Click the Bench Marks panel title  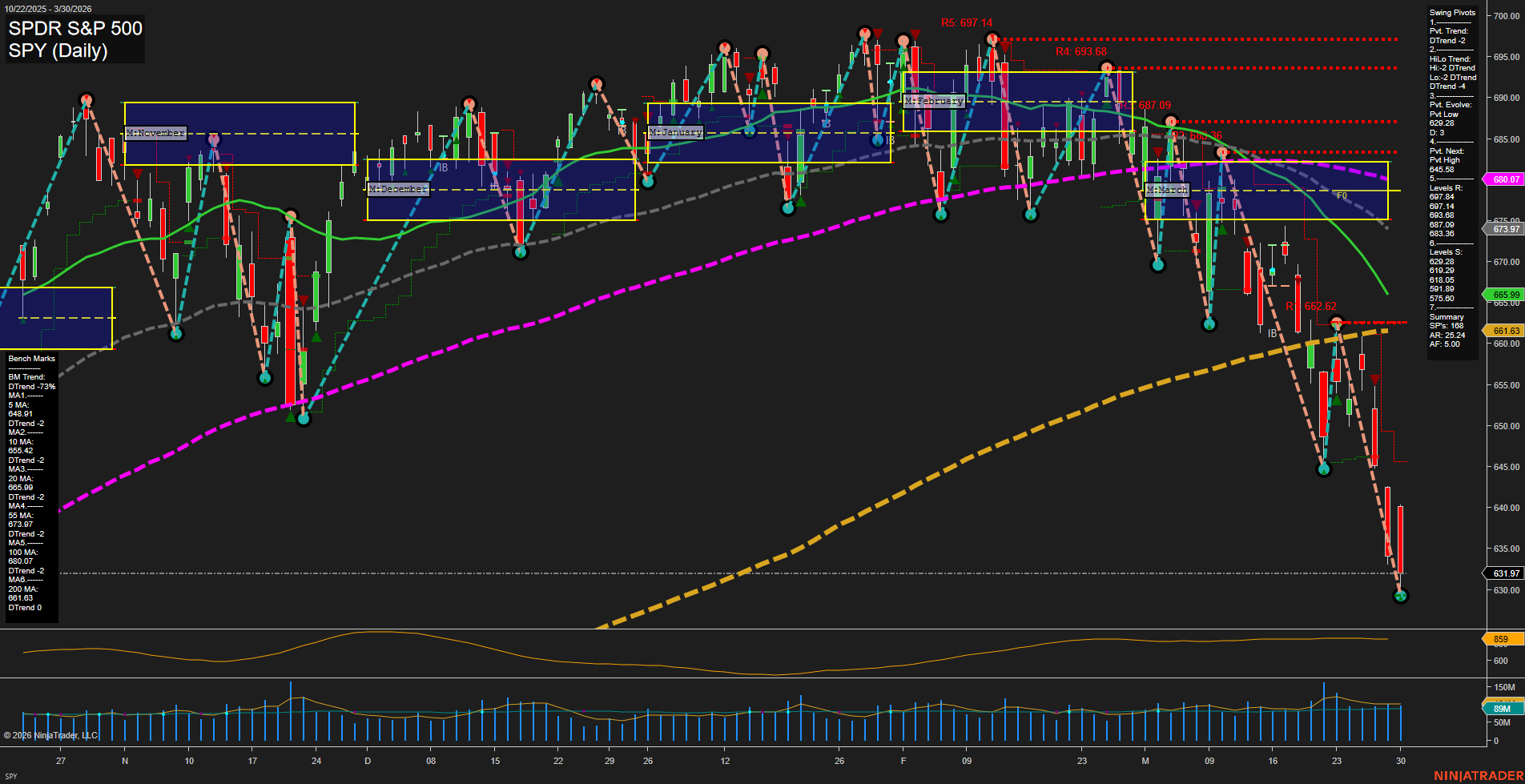tap(30, 358)
